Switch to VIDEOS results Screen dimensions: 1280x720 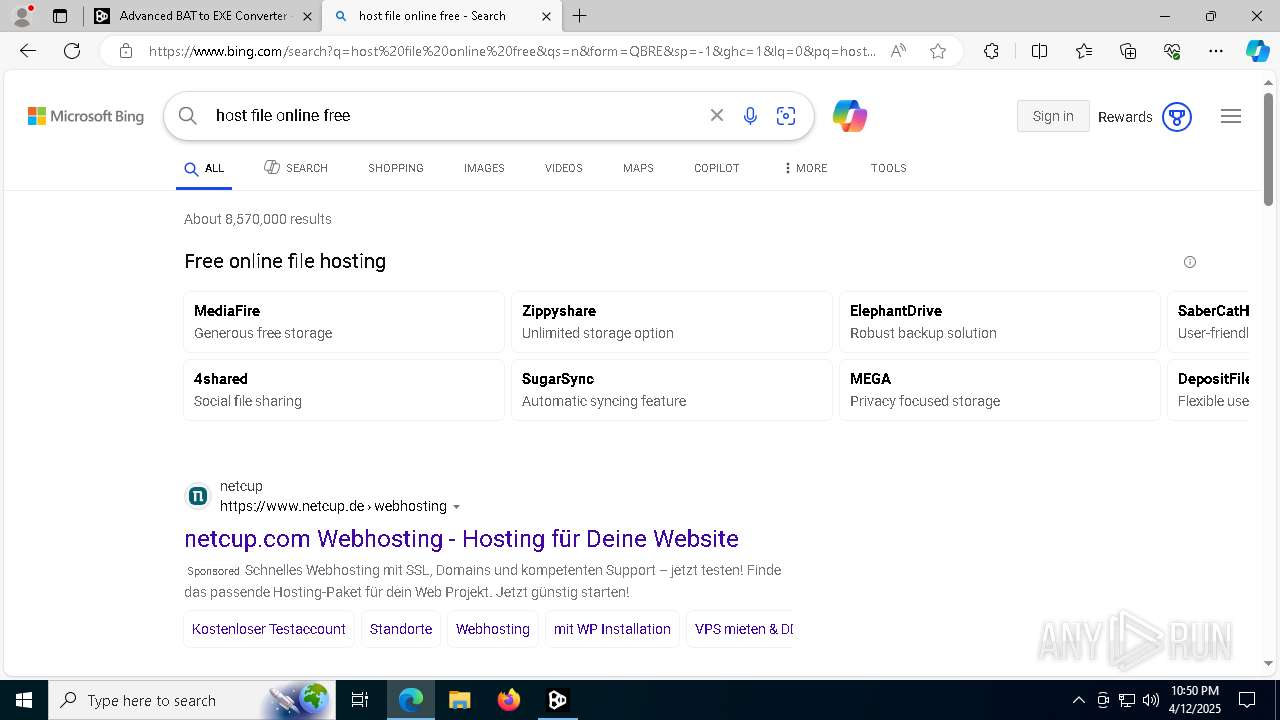[564, 168]
